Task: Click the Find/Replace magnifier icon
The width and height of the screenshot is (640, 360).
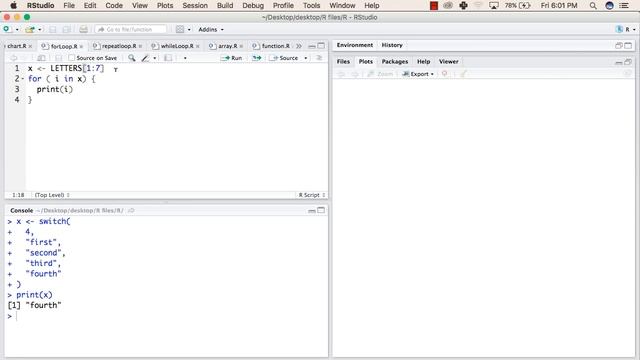Action: coord(131,58)
